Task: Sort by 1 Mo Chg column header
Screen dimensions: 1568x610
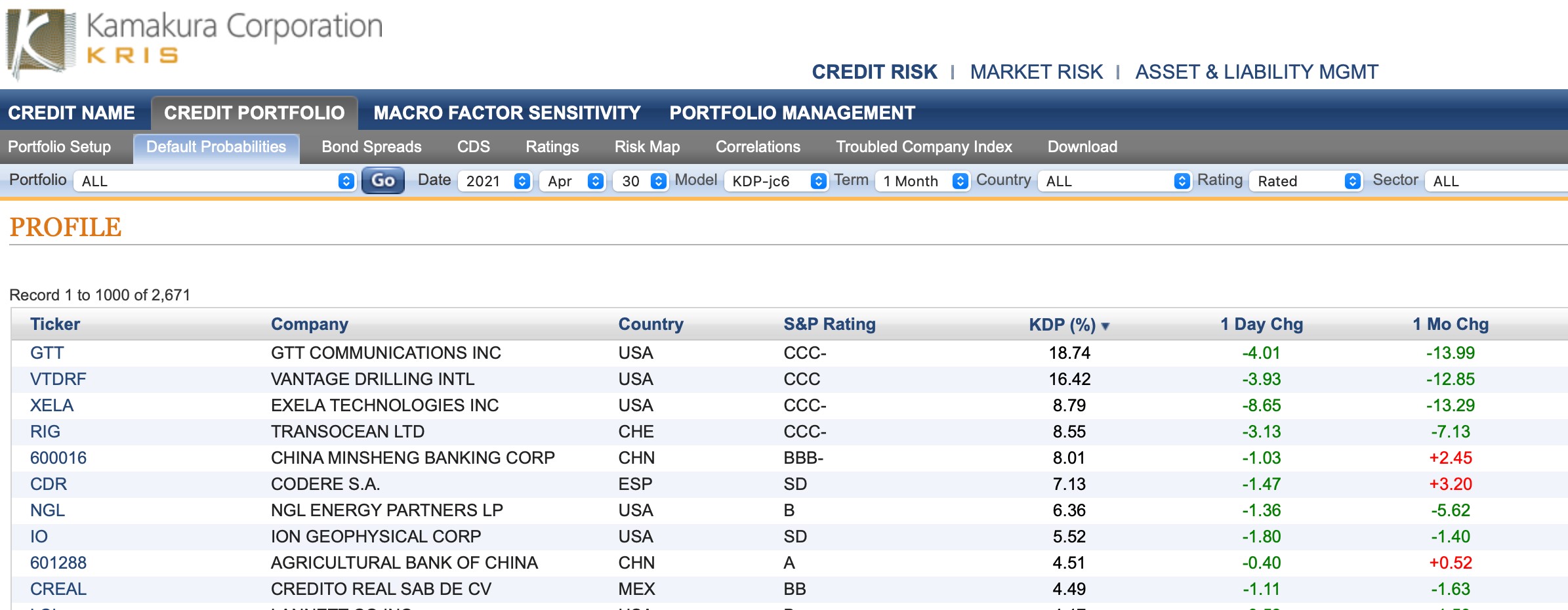Action: (x=1451, y=324)
